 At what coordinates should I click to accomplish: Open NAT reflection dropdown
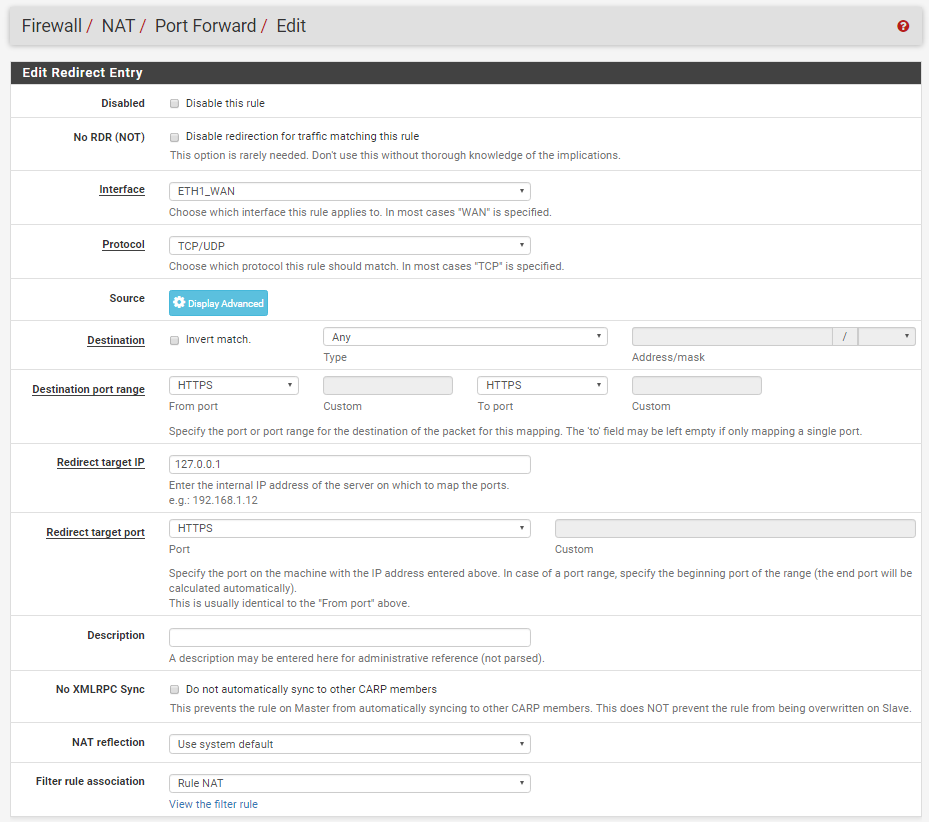[x=350, y=744]
